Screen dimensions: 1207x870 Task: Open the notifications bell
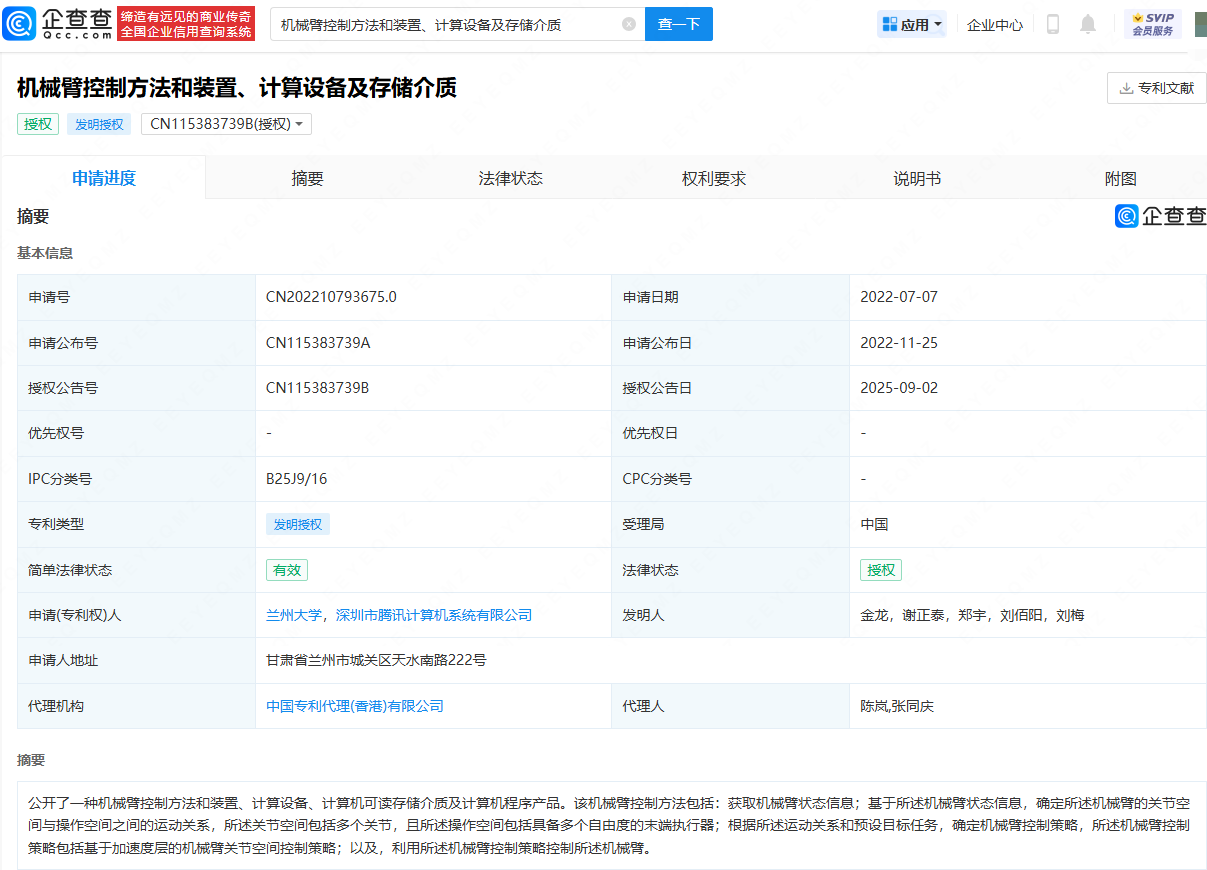pyautogui.click(x=1088, y=24)
